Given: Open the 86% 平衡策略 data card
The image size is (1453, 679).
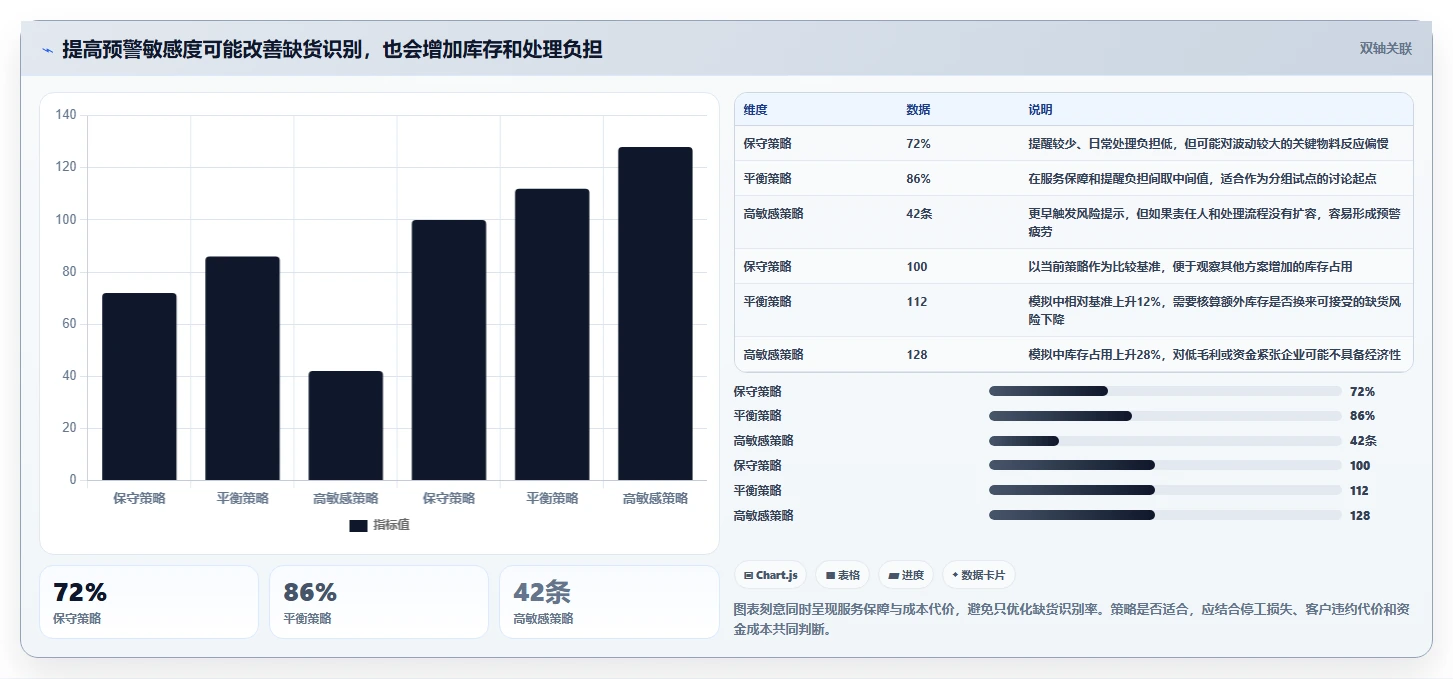Looking at the screenshot, I should coord(379,602).
